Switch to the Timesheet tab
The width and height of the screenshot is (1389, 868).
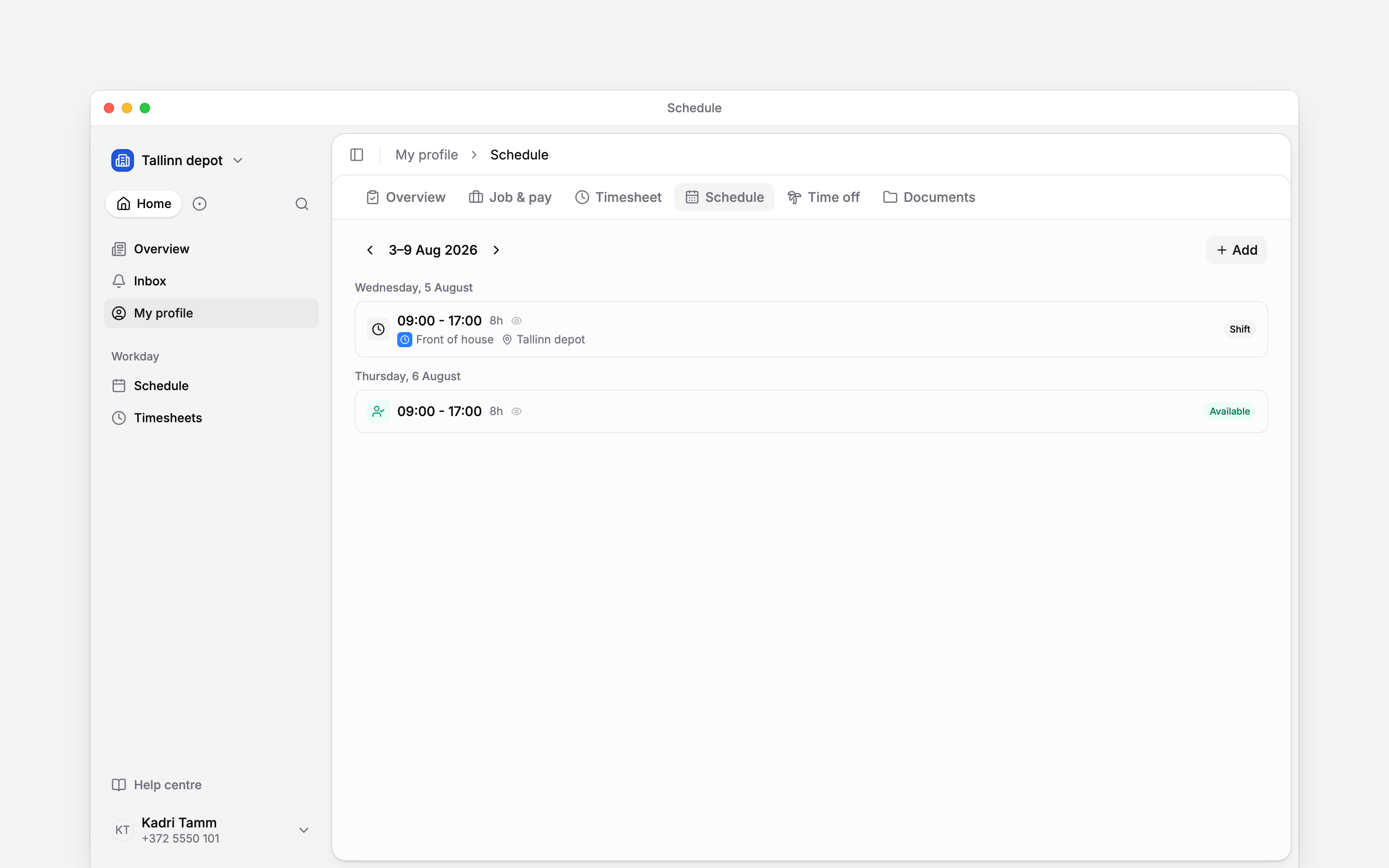pyautogui.click(x=618, y=198)
